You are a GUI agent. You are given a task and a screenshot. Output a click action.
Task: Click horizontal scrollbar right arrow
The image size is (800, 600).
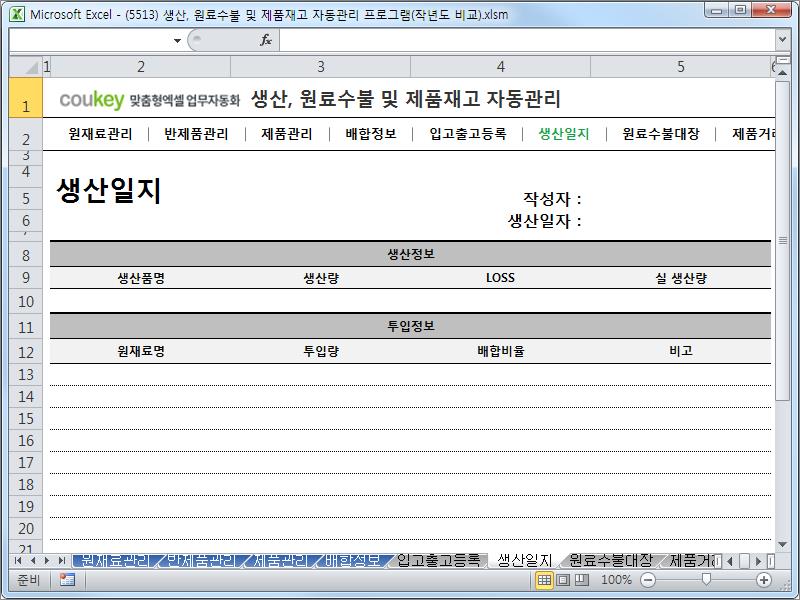click(758, 561)
